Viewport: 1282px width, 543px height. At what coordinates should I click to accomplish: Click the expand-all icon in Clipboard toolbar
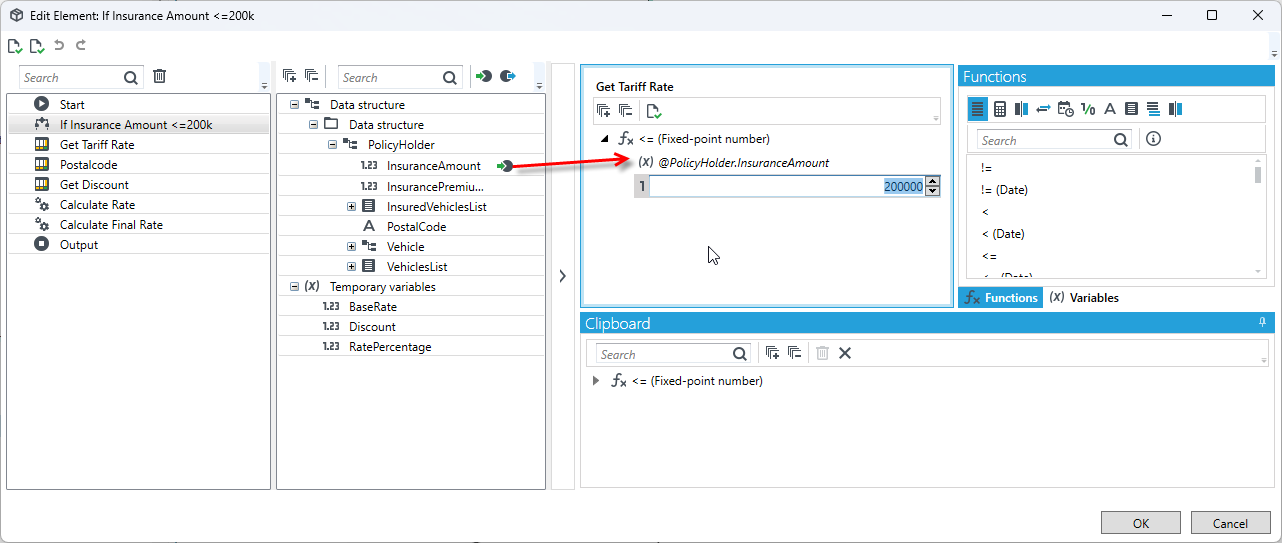(772, 353)
